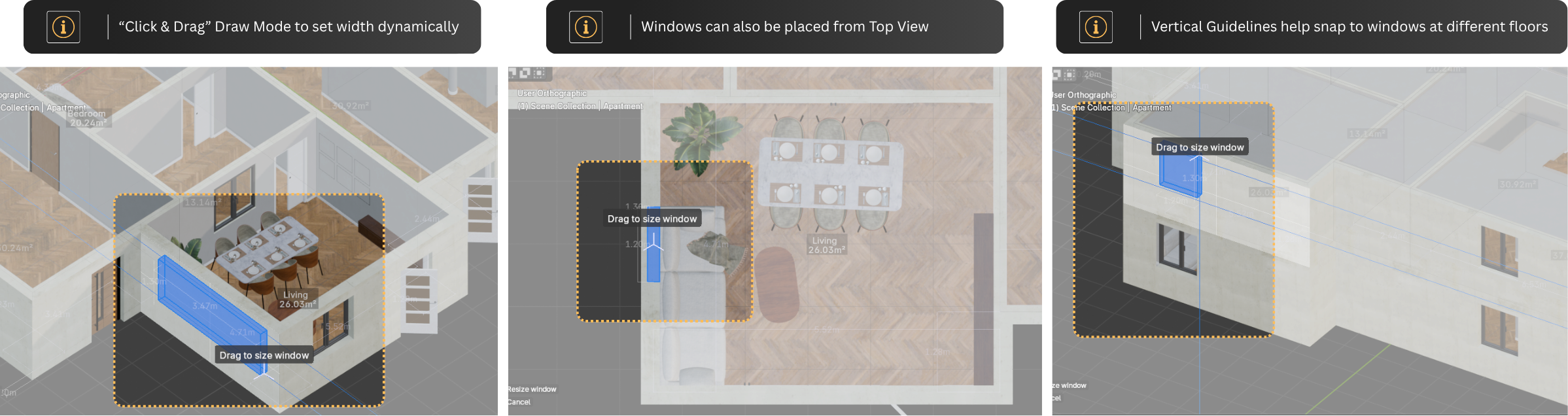Click "Drag to size window" tooltip in isometric panel
Viewport: 1568px width, 416px height.
click(x=264, y=355)
